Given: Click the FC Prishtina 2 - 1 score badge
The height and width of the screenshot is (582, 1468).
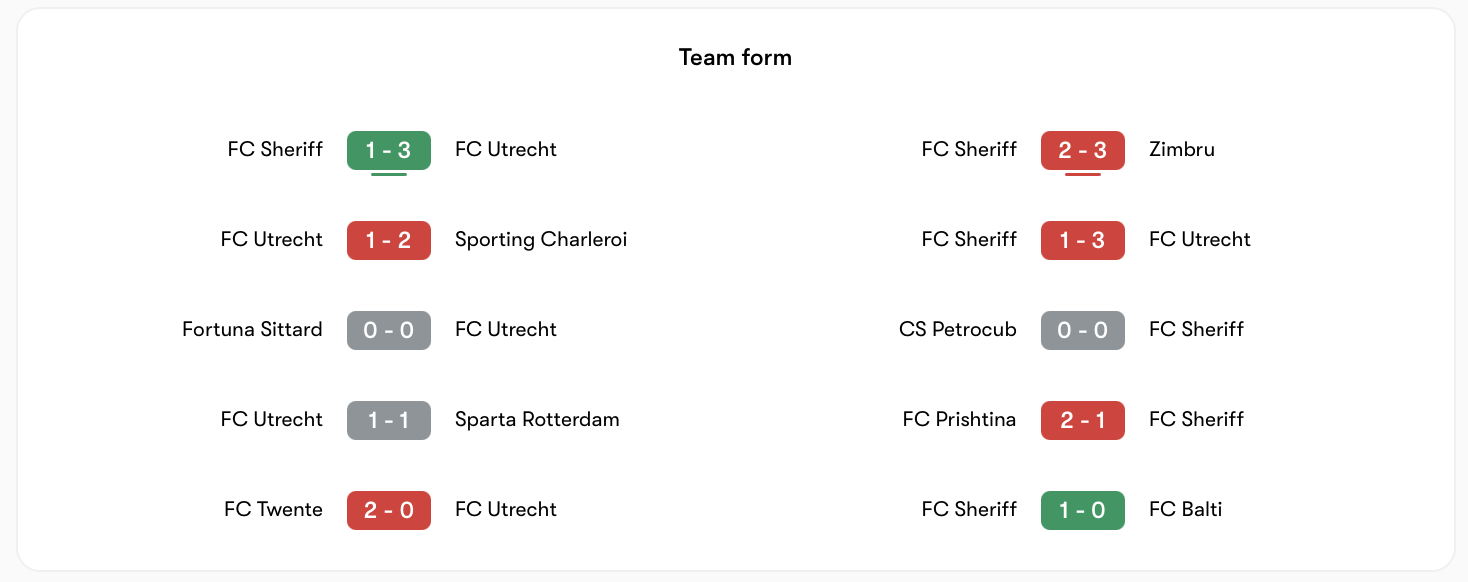Looking at the screenshot, I should click(x=1083, y=420).
